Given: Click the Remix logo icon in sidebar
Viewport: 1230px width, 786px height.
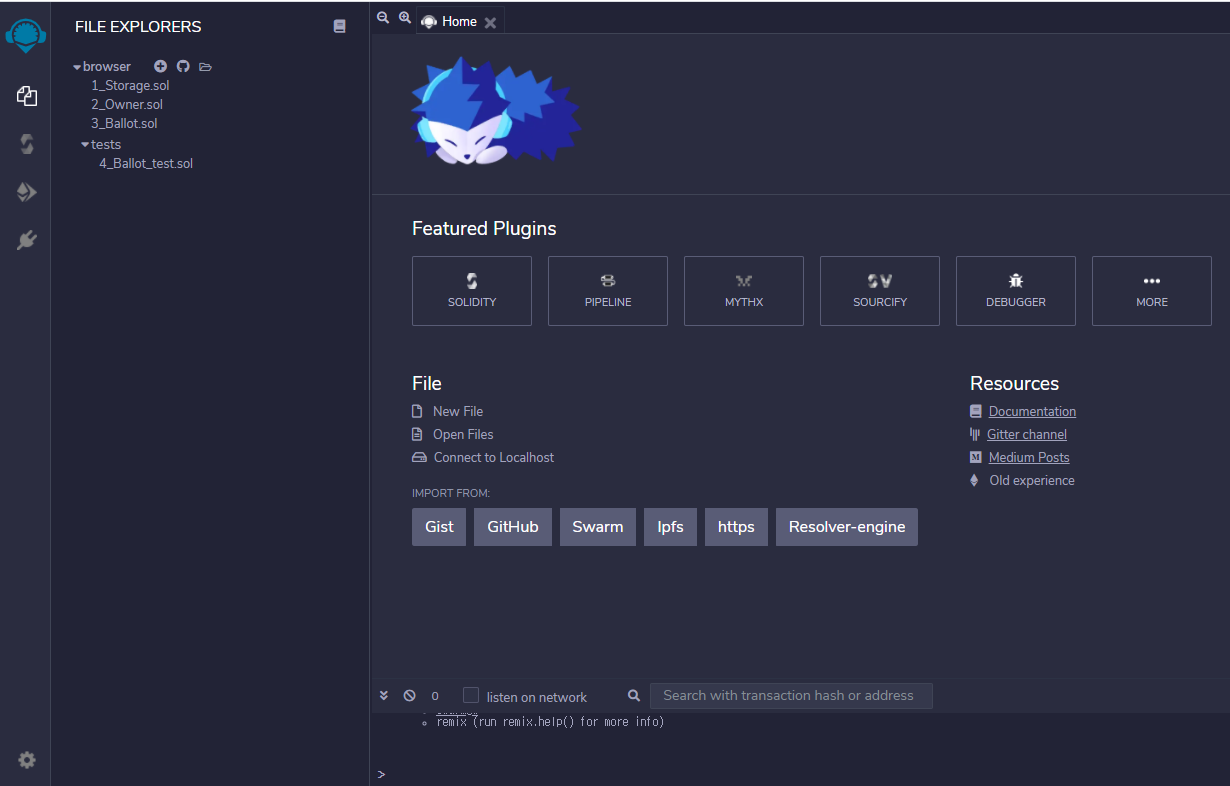Looking at the screenshot, I should pyautogui.click(x=26, y=35).
